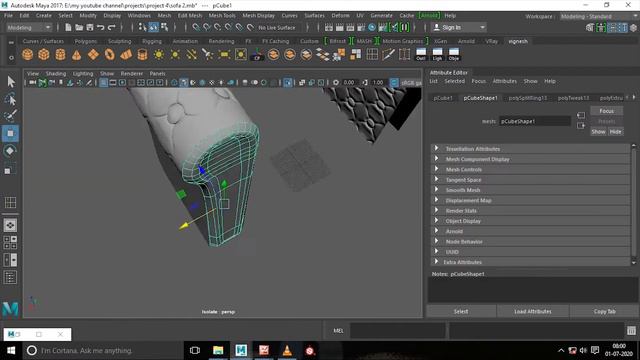This screenshot has height=360, width=640.
Task: Create a polygon sphere from the shelf
Action: point(27,54)
